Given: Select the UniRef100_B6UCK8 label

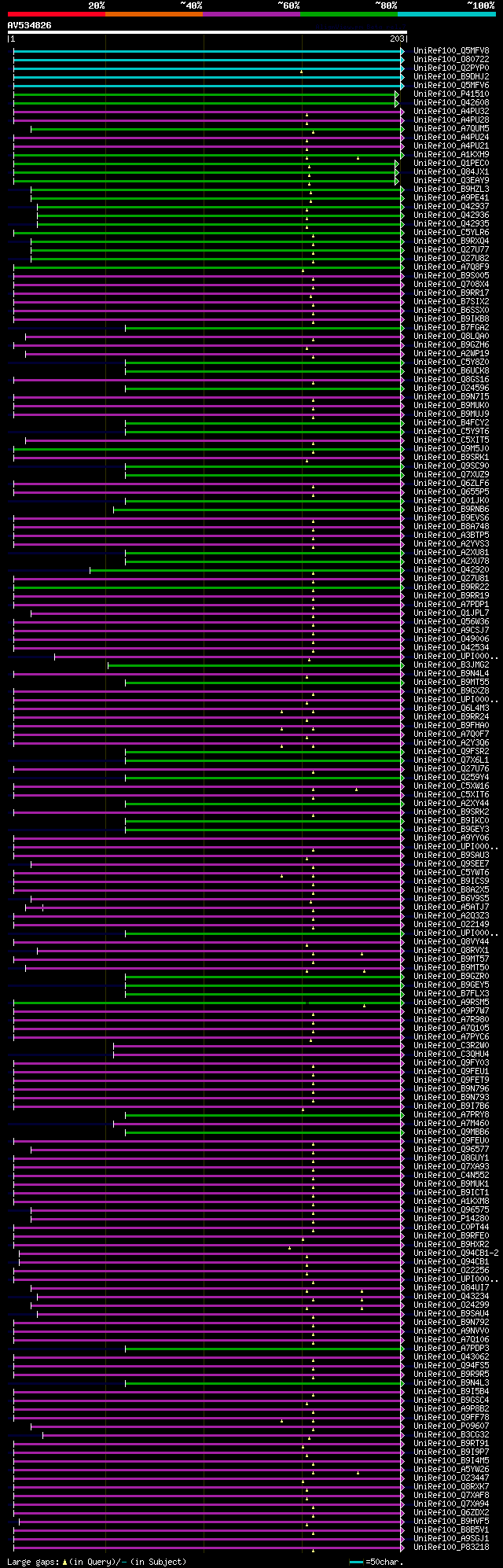Looking at the screenshot, I should click(x=451, y=371).
